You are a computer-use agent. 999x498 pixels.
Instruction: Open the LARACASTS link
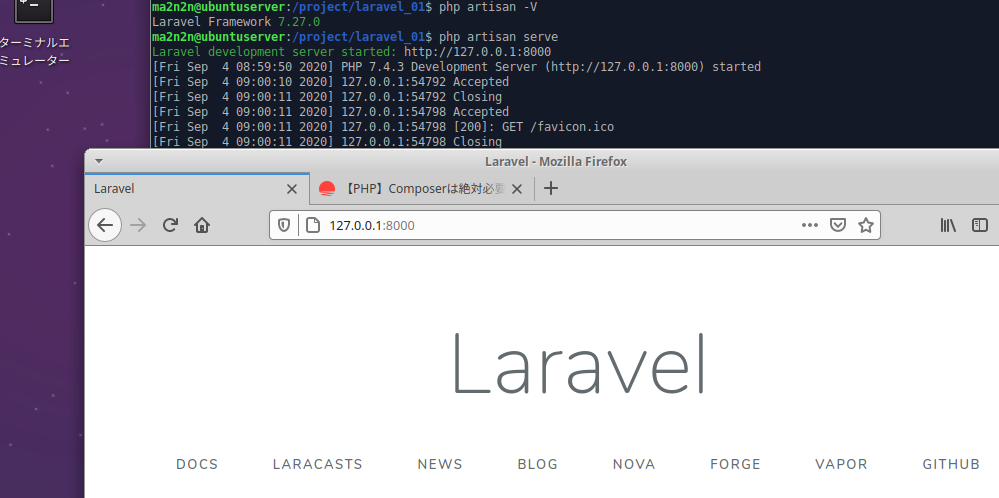318,464
